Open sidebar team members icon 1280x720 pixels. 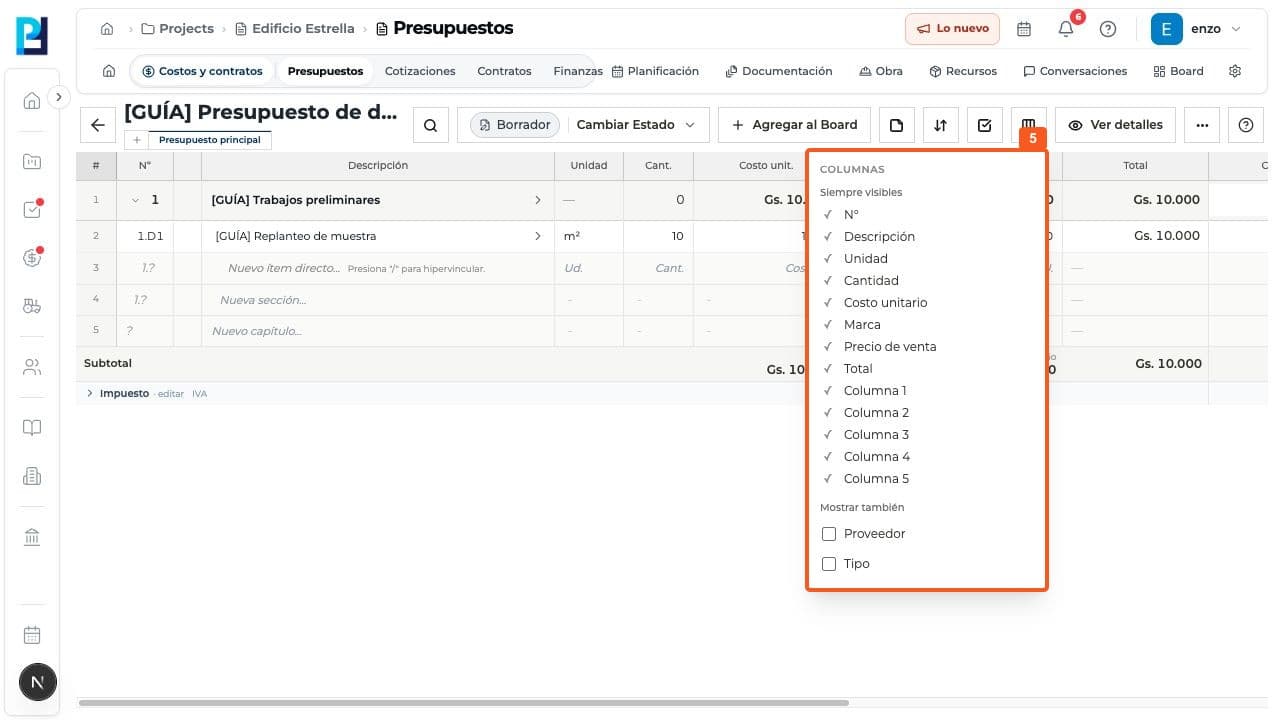point(32,367)
